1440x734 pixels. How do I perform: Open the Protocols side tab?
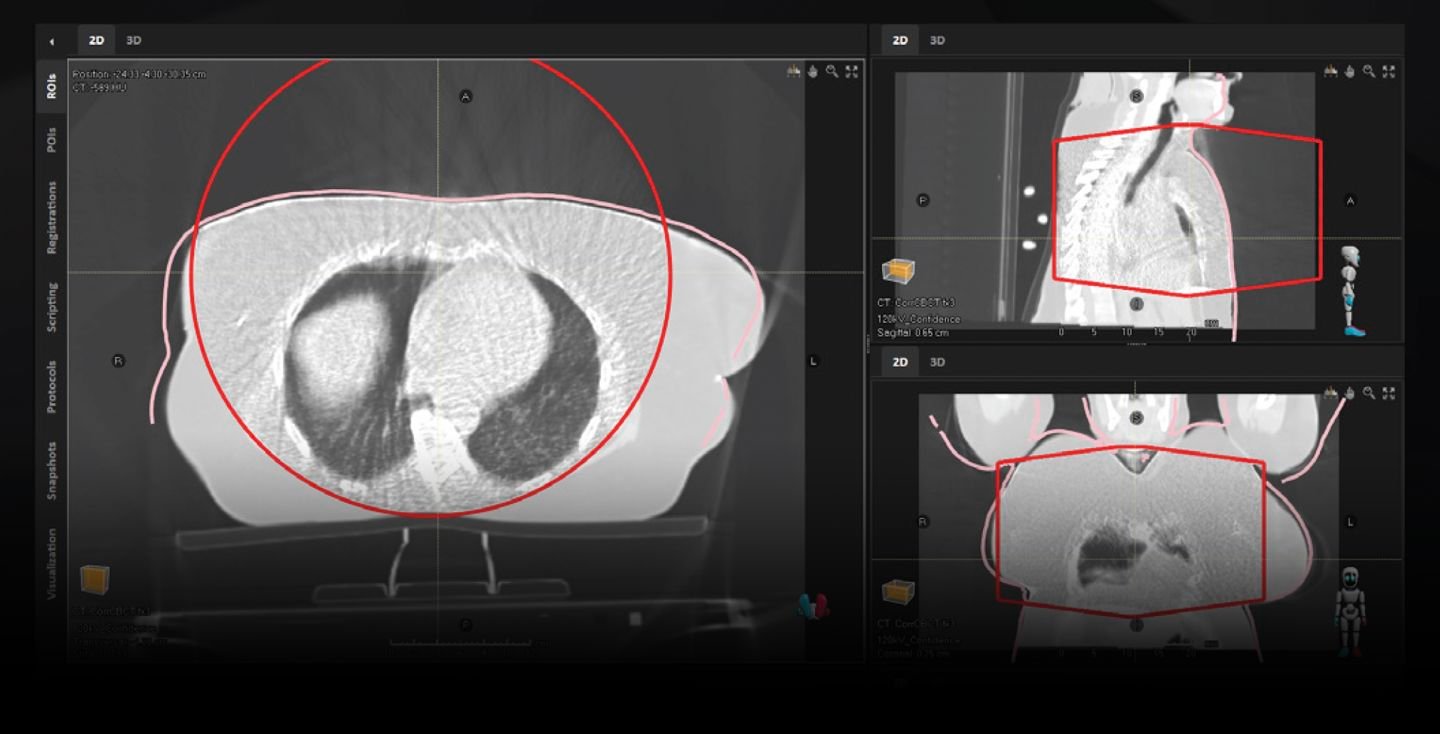52,387
